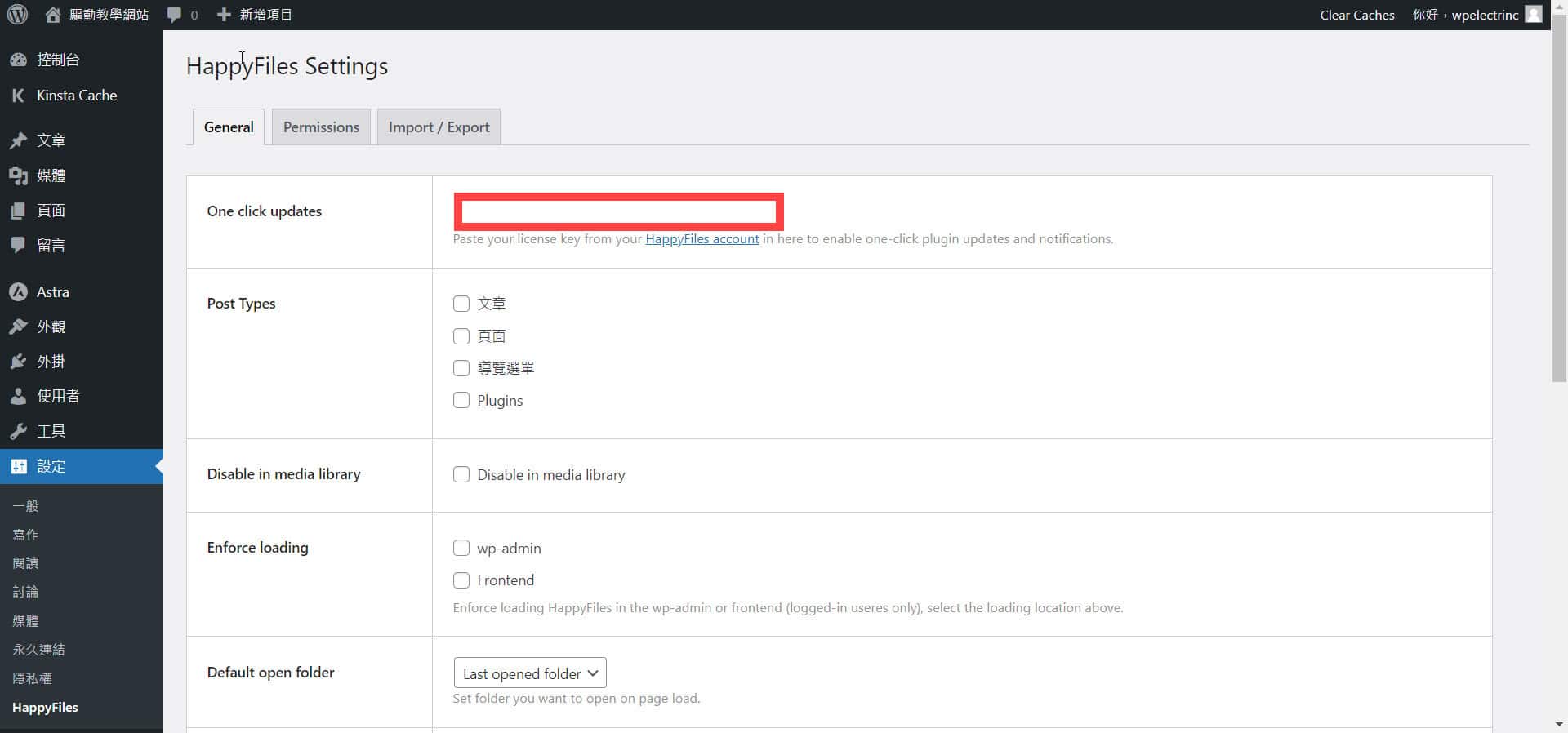This screenshot has width=1568, height=733.
Task: Open the Kinsta Cache menu label
Action: pos(77,96)
